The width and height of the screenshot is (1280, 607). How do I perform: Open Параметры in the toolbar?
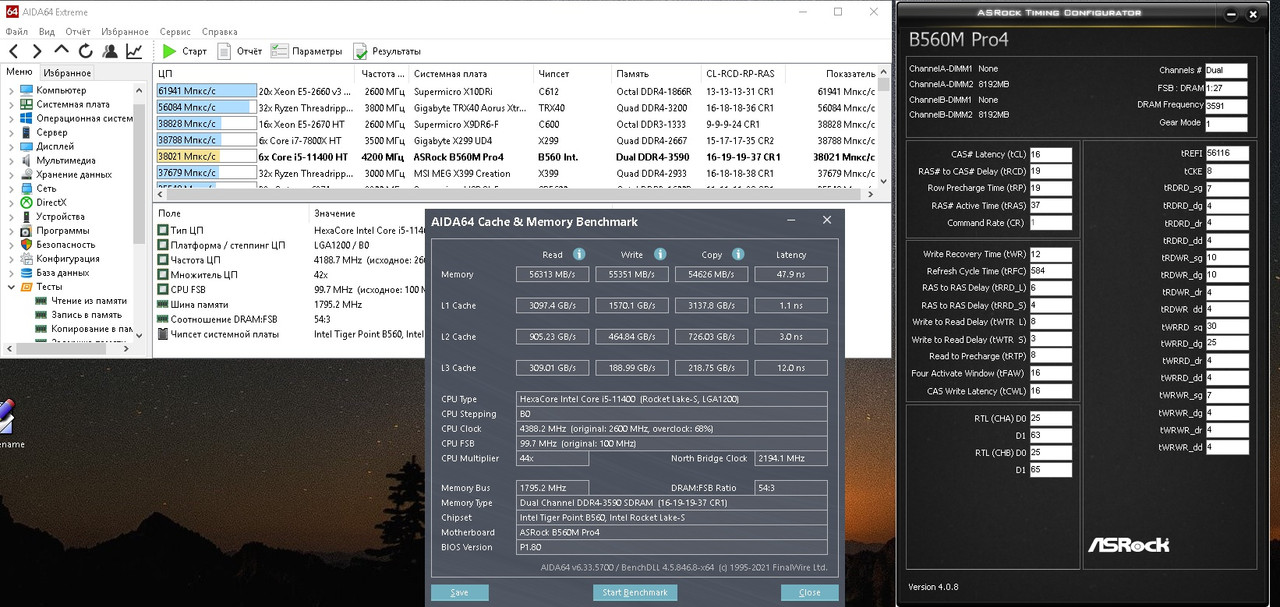point(307,51)
